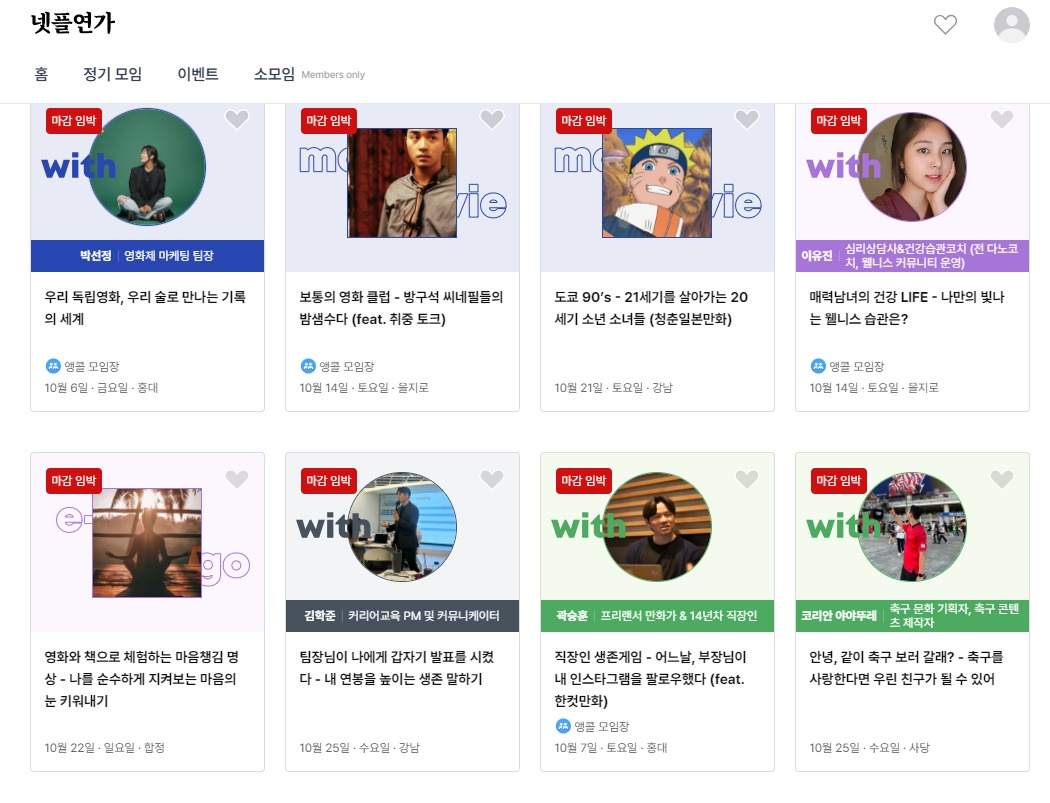The image size is (1050, 803).
Task: Toggle the heart on 이유진's 웰니스 습관 card
Action: (1001, 119)
